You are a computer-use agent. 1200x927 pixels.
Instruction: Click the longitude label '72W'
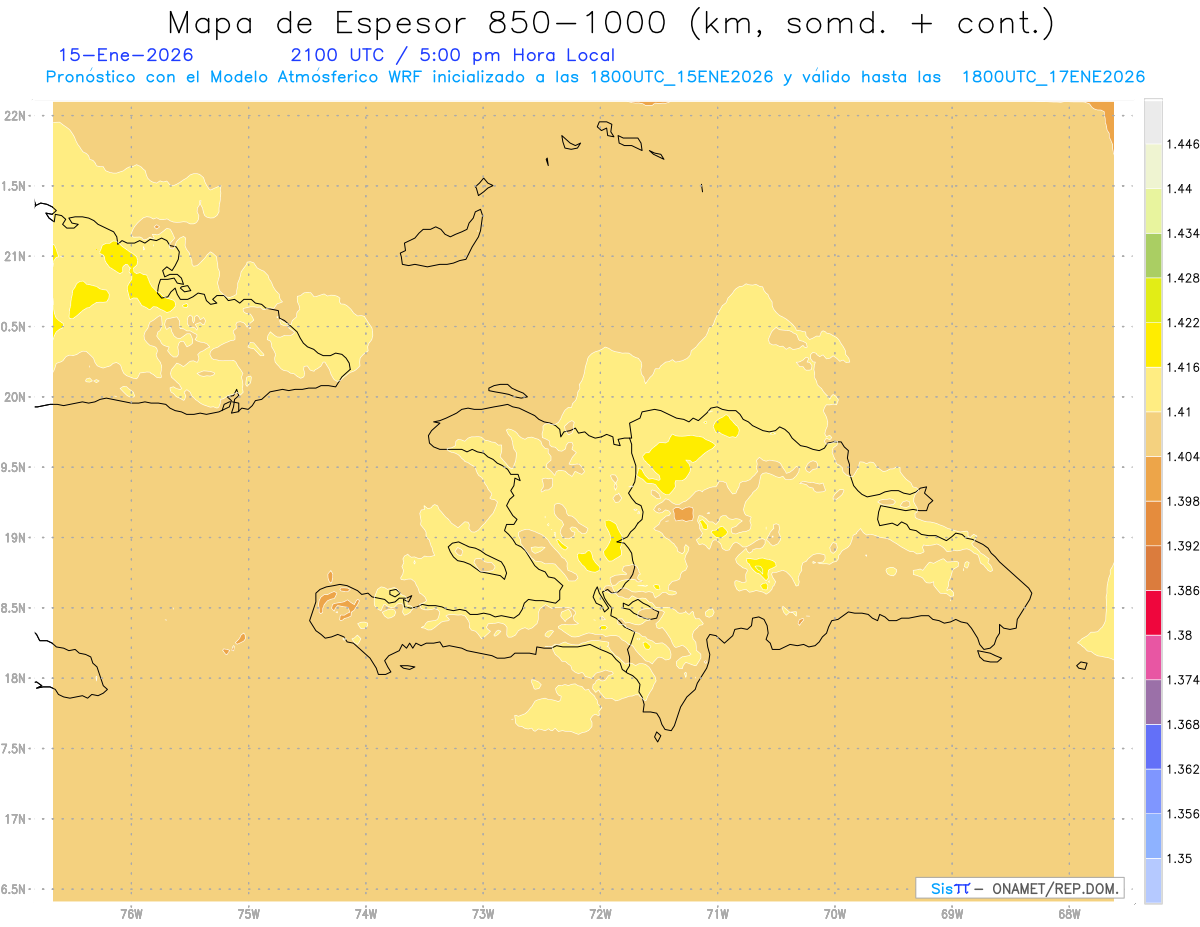pos(600,914)
